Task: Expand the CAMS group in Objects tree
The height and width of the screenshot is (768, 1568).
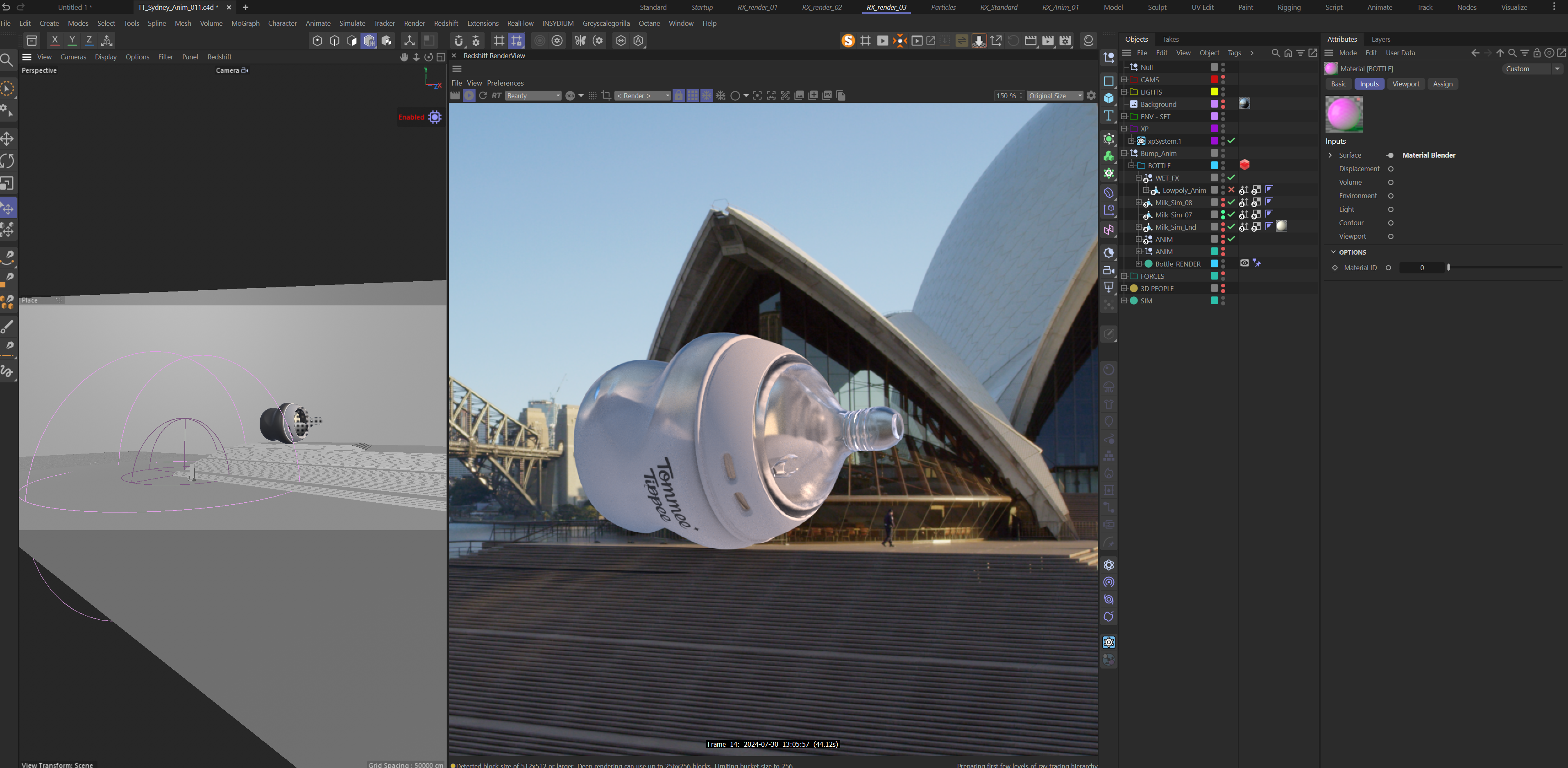Action: tap(1124, 80)
